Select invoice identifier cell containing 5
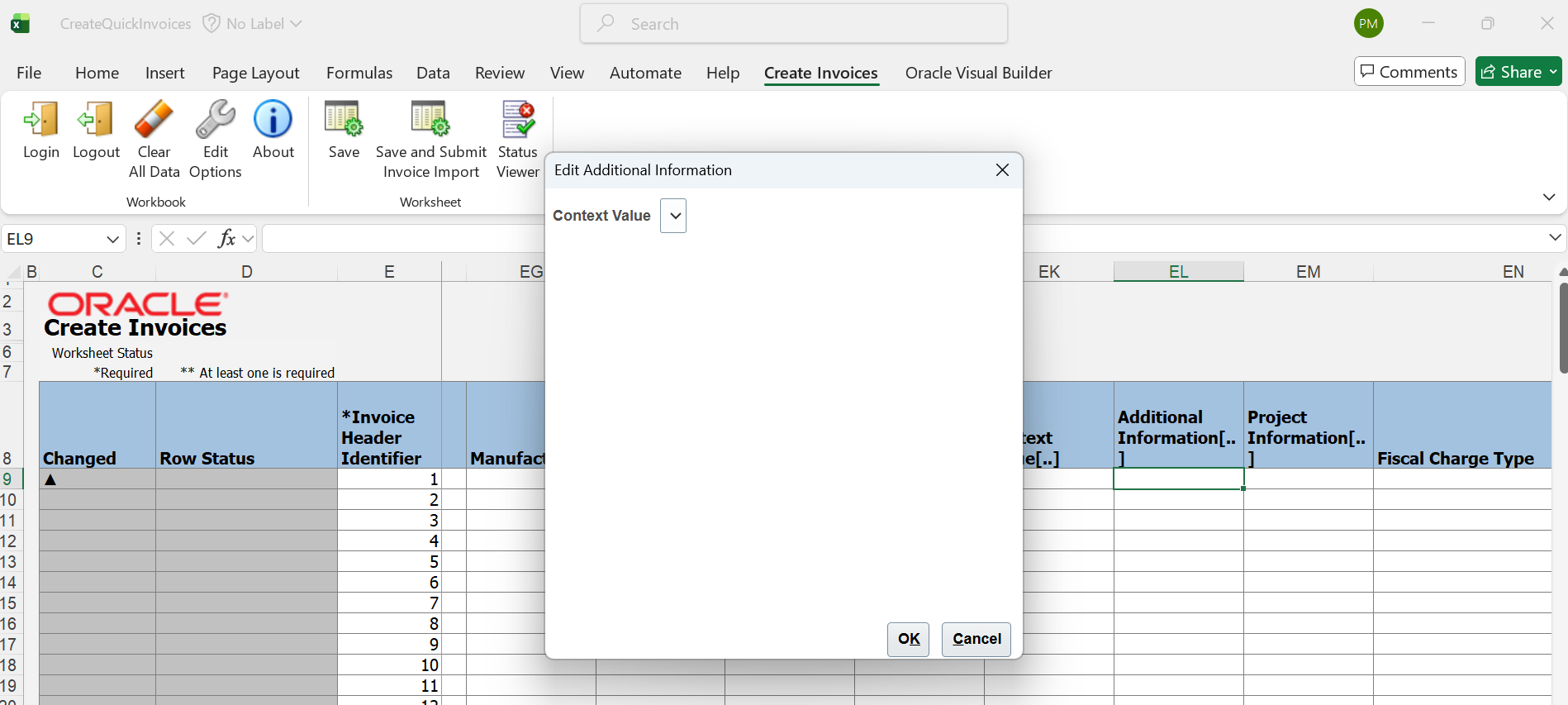The height and width of the screenshot is (705, 1568). [389, 562]
